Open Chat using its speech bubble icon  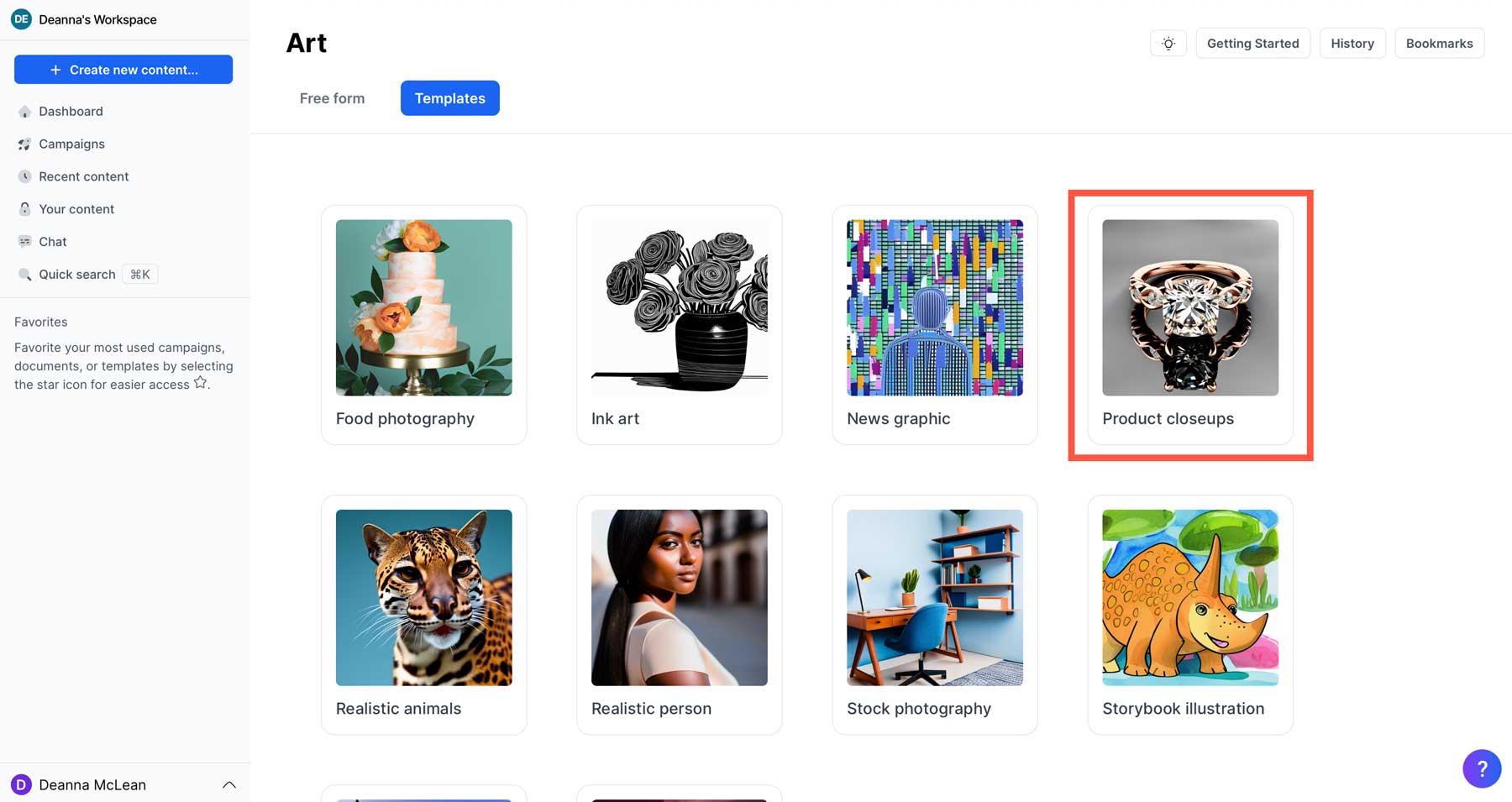point(24,242)
